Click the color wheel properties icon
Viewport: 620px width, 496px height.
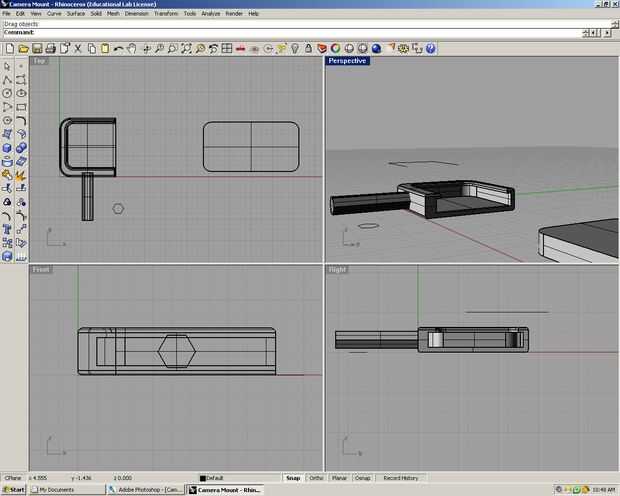point(335,49)
